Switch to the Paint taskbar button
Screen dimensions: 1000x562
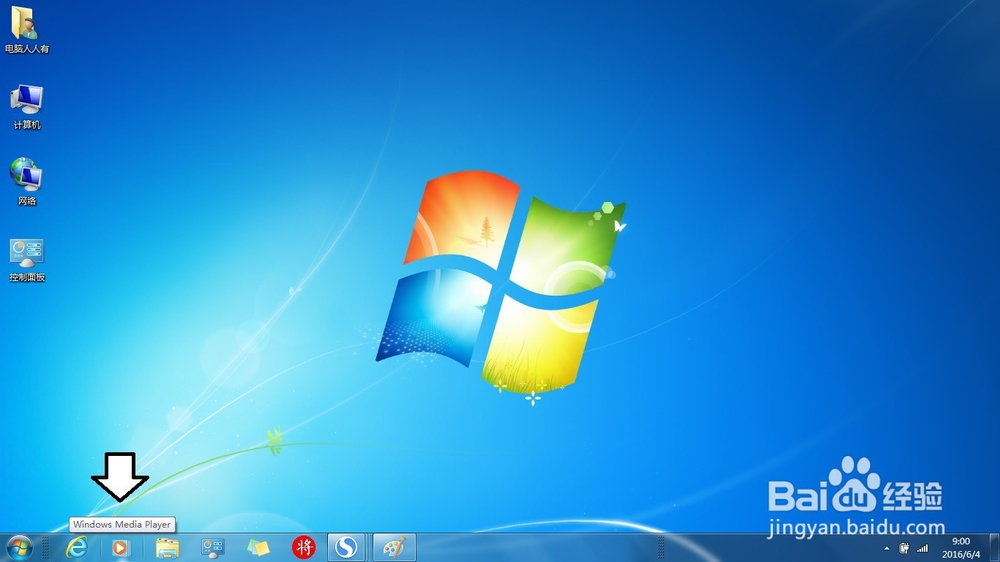point(394,547)
